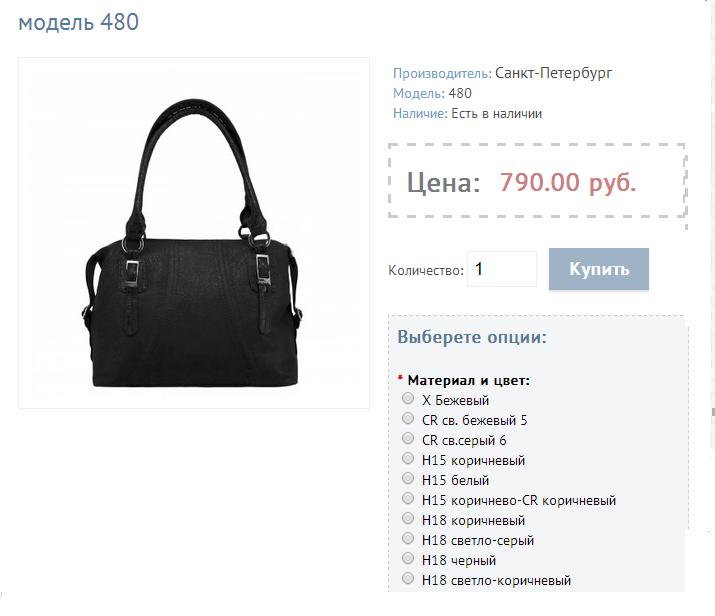The height and width of the screenshot is (616, 715).
Task: Pick the first H15 коричневый option
Action: 408,458
